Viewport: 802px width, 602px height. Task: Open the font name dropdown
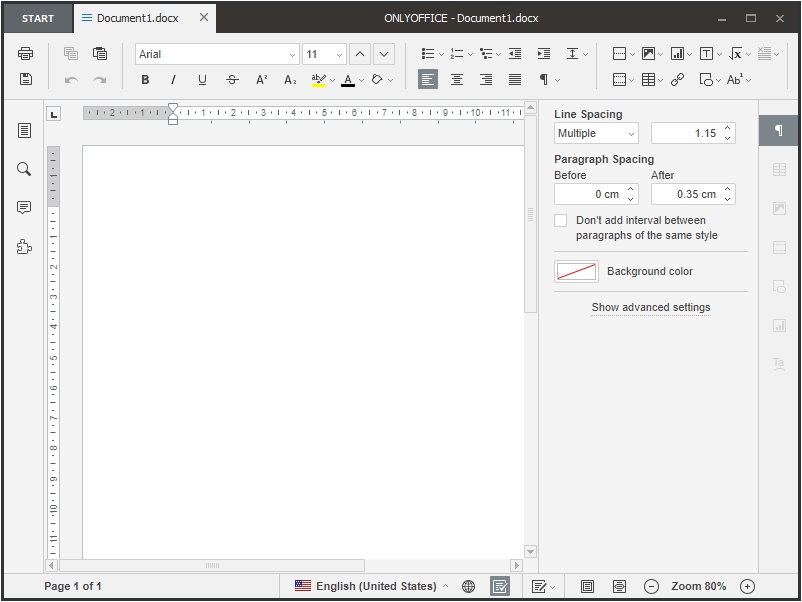coord(292,55)
